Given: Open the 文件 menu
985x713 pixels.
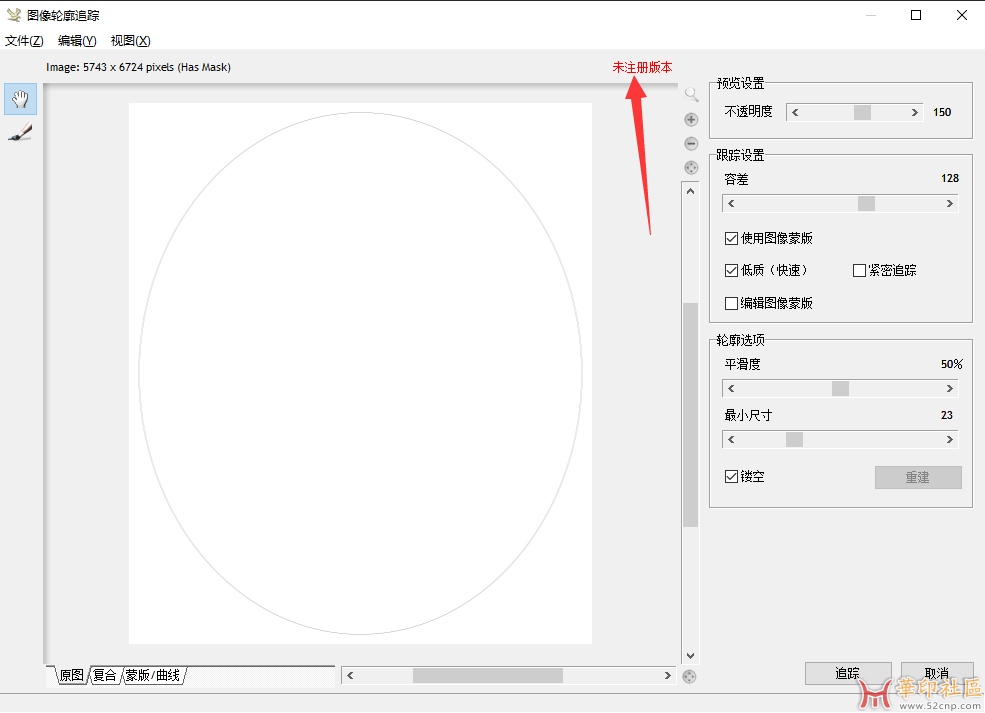Looking at the screenshot, I should [24, 41].
